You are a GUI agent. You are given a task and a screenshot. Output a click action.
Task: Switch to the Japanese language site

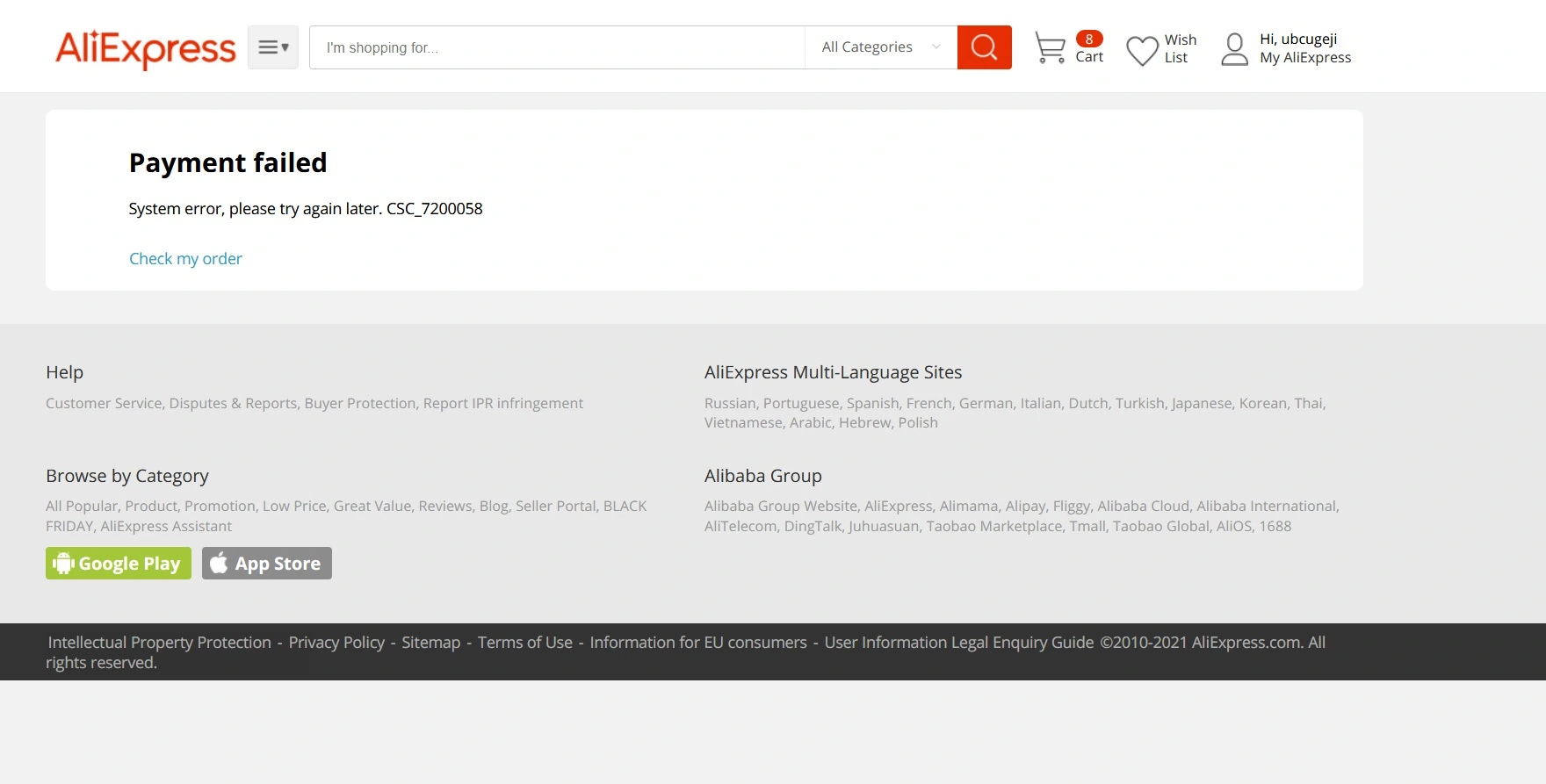pos(1202,403)
